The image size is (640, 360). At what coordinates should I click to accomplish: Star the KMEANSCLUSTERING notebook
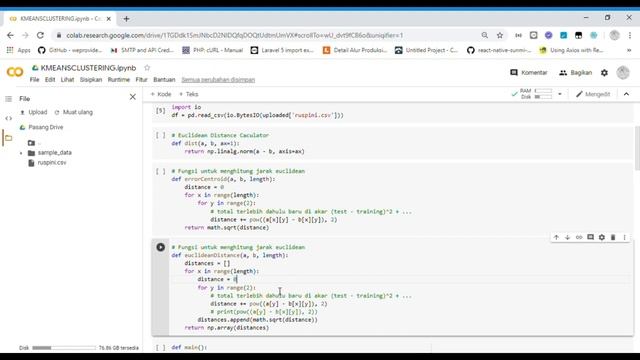click(x=147, y=67)
